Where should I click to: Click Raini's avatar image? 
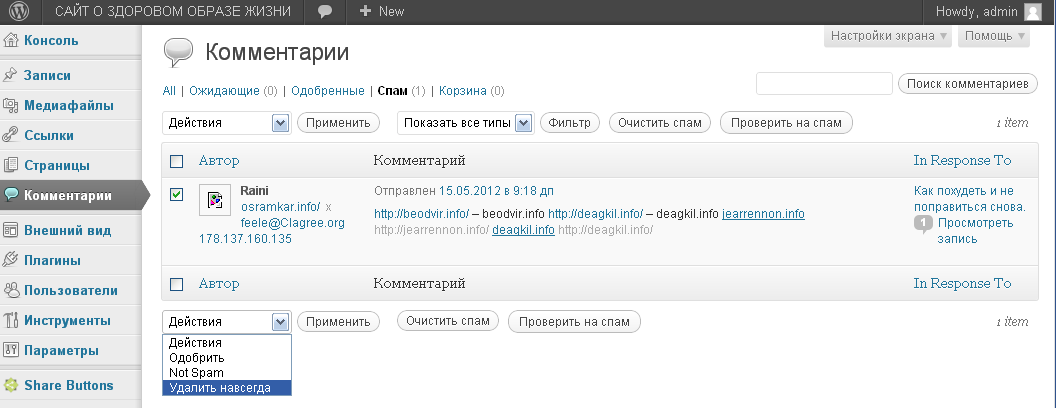(216, 199)
